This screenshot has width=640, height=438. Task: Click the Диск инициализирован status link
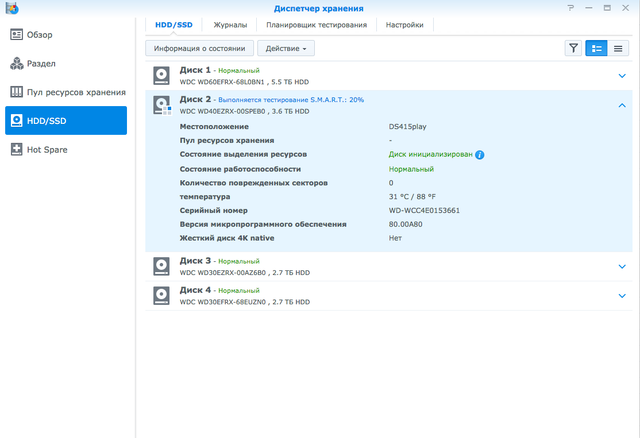[430, 154]
